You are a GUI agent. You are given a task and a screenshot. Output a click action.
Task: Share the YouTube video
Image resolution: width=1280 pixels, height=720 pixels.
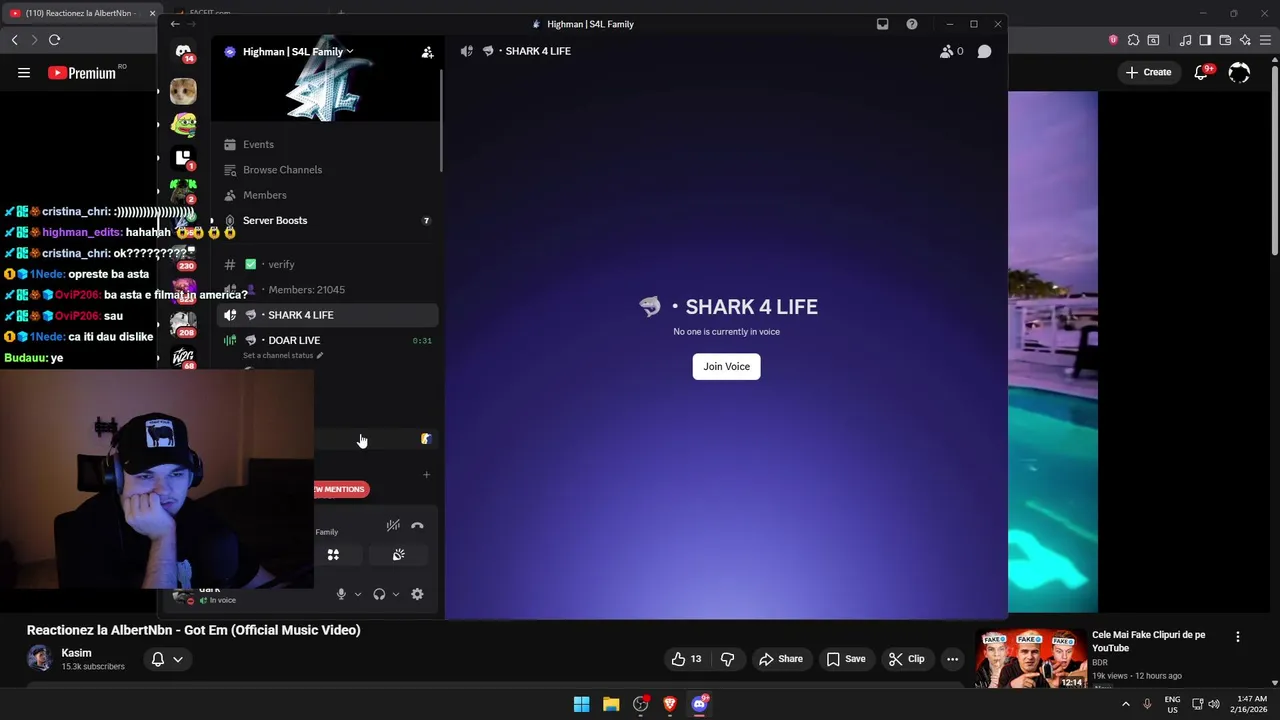780,659
